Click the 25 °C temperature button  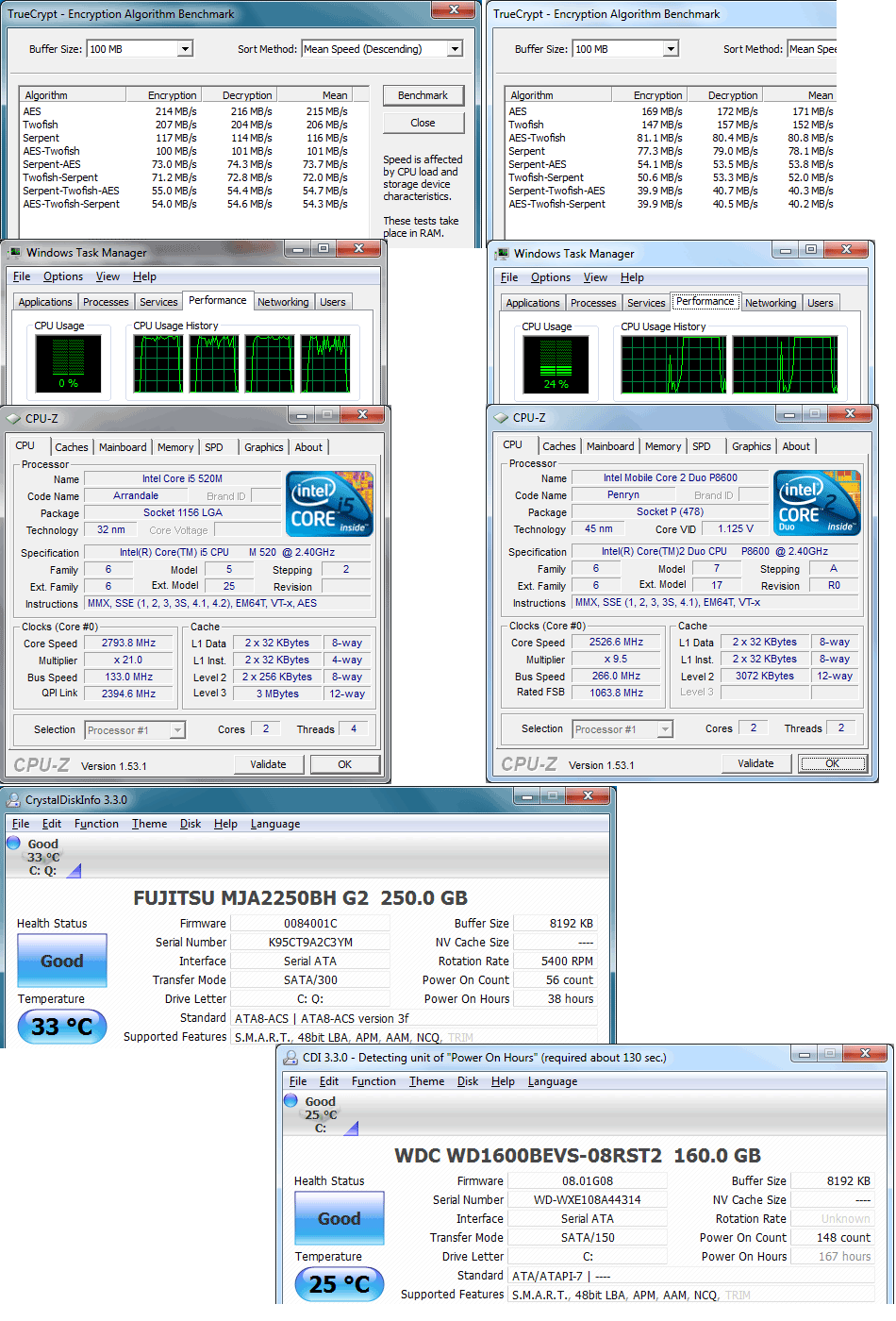coord(340,1284)
